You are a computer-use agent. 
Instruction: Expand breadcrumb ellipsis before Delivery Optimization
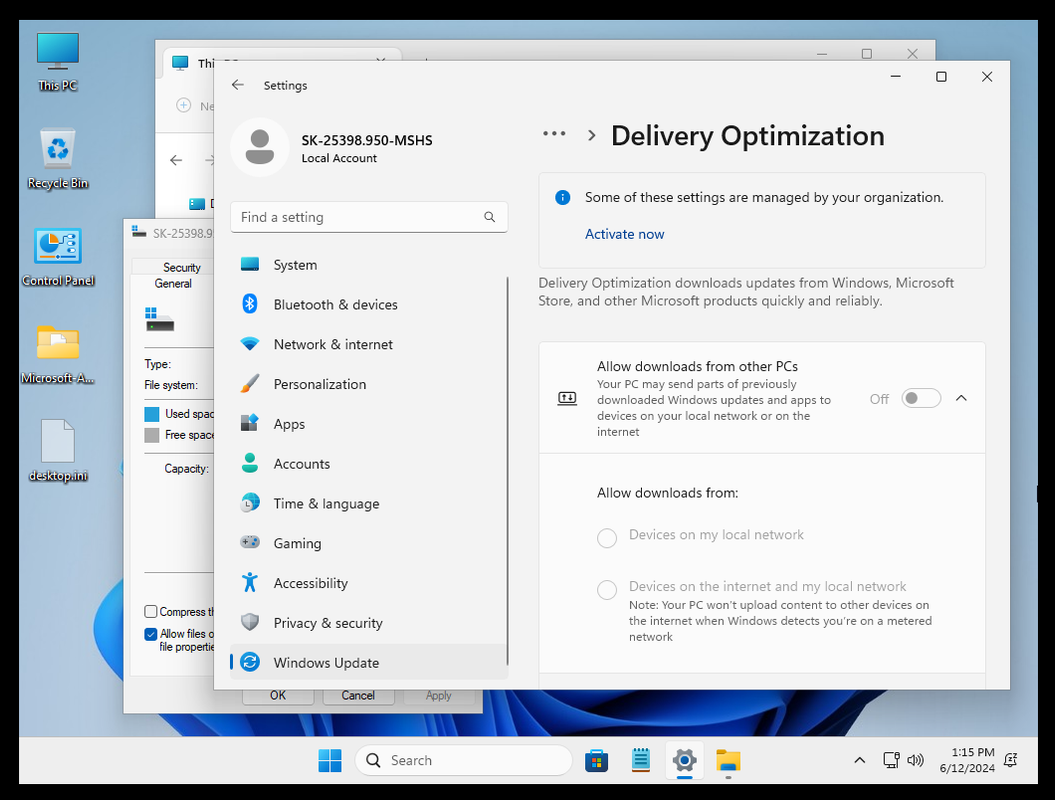554,134
